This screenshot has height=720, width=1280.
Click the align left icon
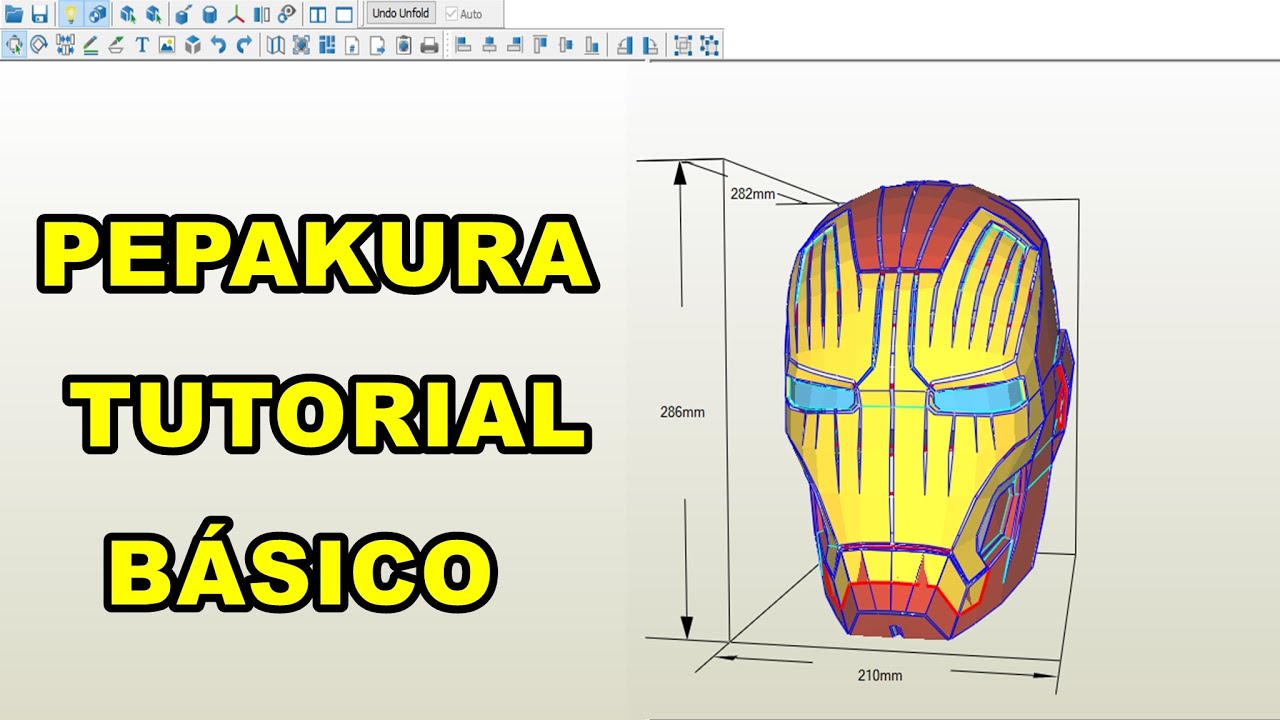462,44
